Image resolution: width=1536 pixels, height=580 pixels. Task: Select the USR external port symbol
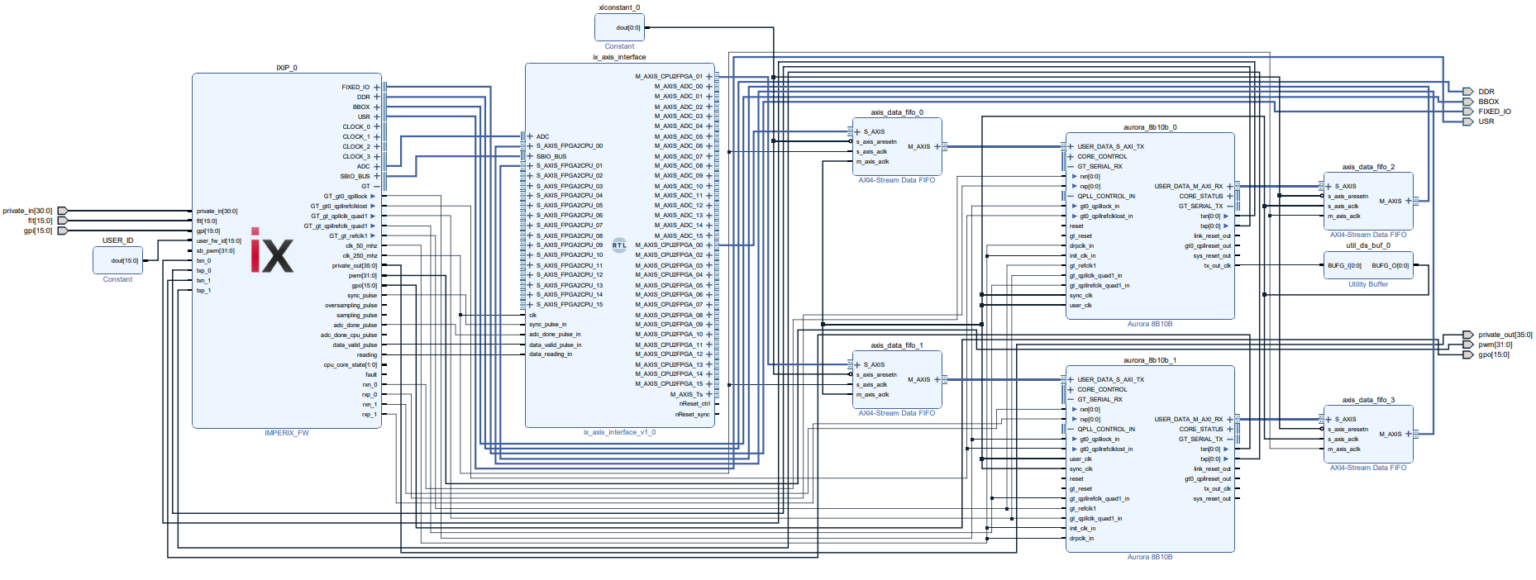pyautogui.click(x=1468, y=121)
